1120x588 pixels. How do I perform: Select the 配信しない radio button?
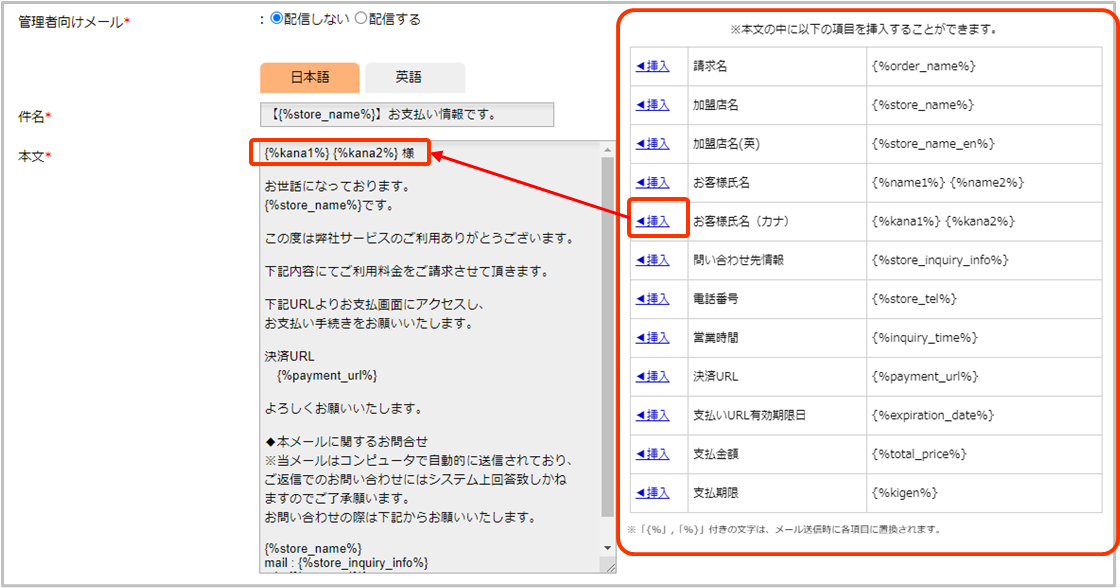click(277, 19)
